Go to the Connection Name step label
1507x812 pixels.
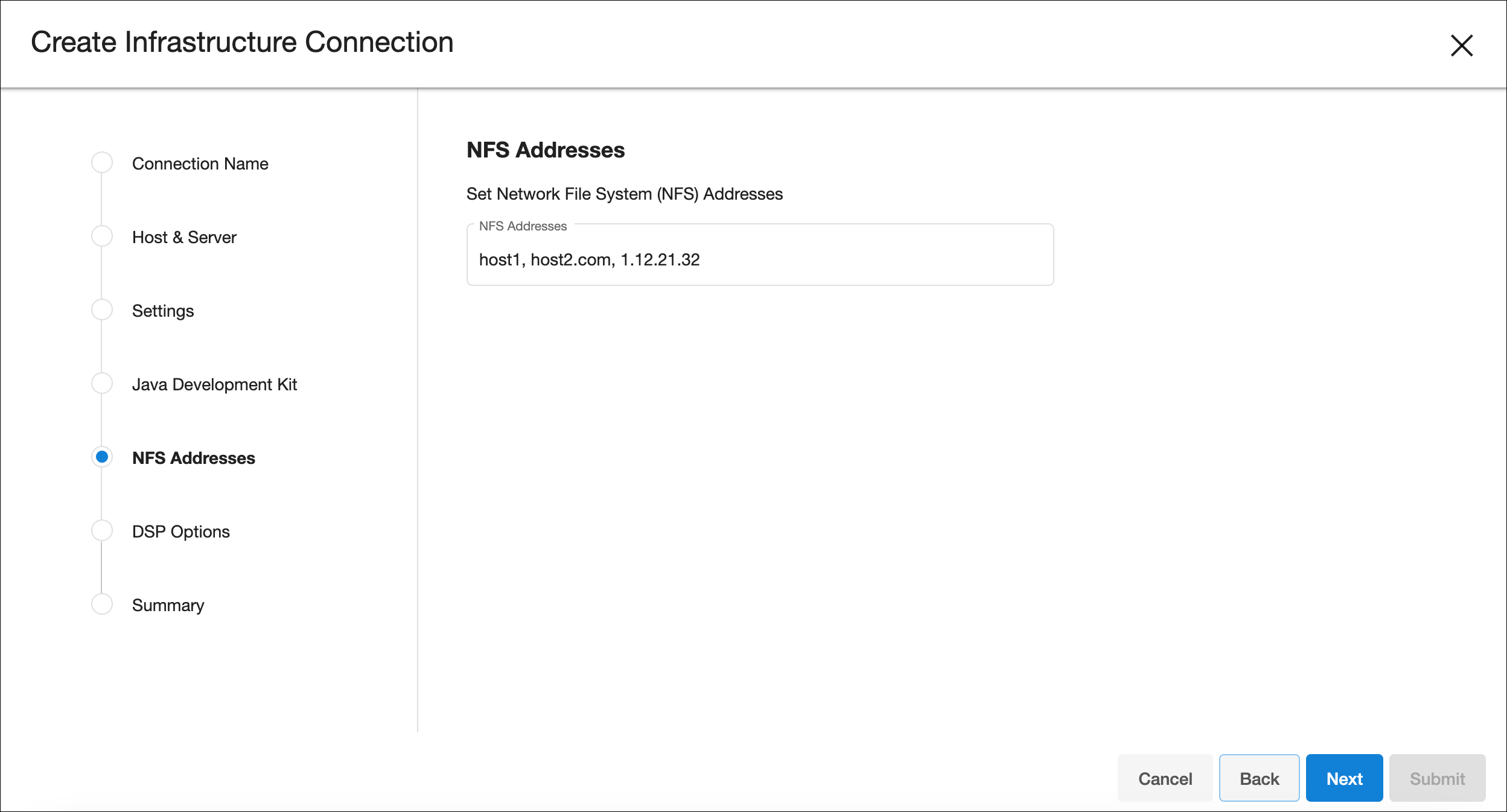click(x=200, y=164)
